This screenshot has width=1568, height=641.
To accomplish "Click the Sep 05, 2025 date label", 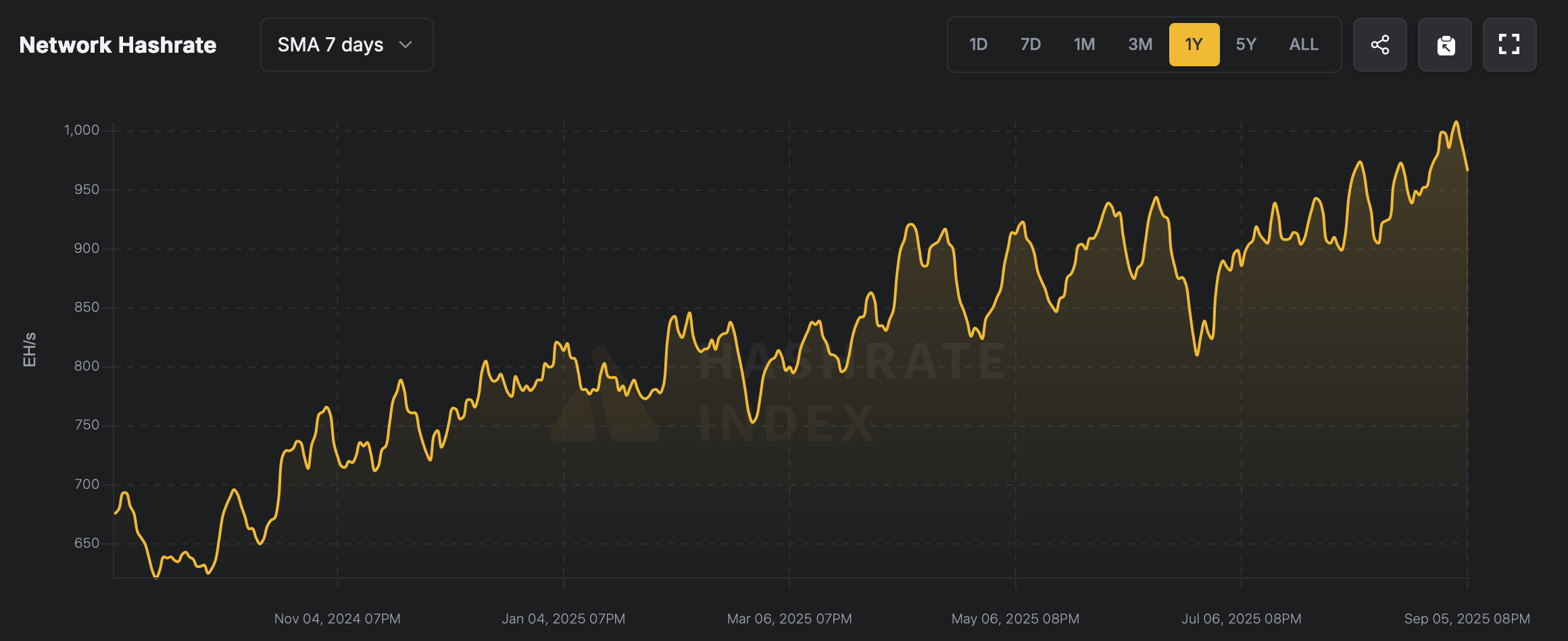I will point(1467,619).
